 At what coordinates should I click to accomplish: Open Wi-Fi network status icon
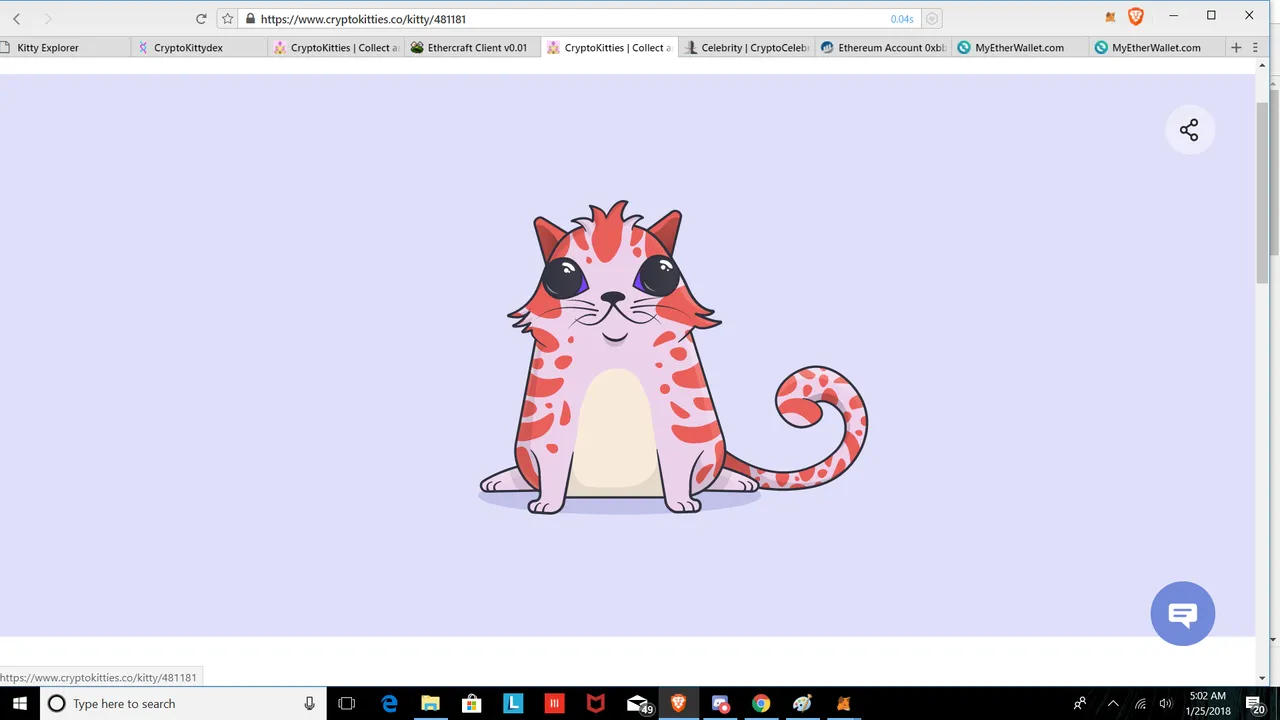tap(1140, 704)
